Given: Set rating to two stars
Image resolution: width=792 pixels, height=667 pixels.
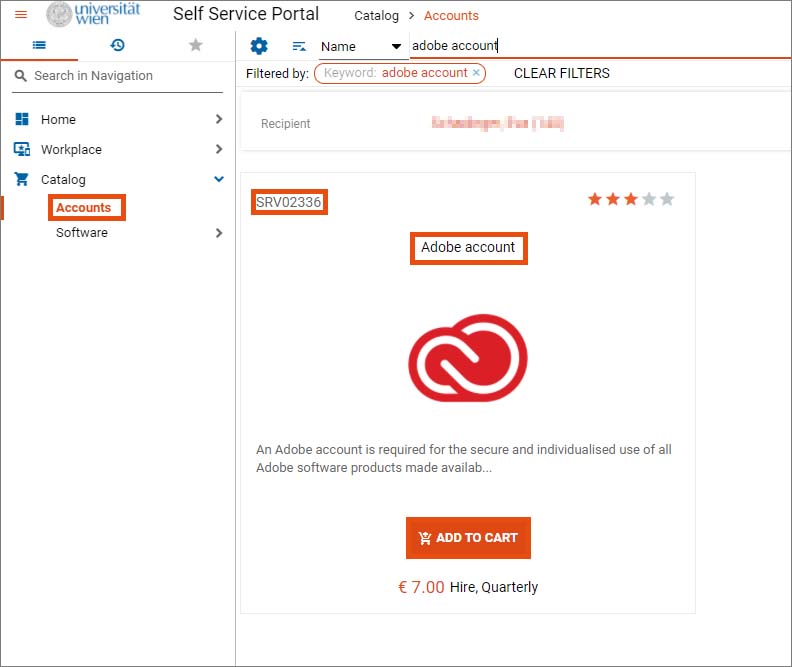Looking at the screenshot, I should click(x=613, y=199).
